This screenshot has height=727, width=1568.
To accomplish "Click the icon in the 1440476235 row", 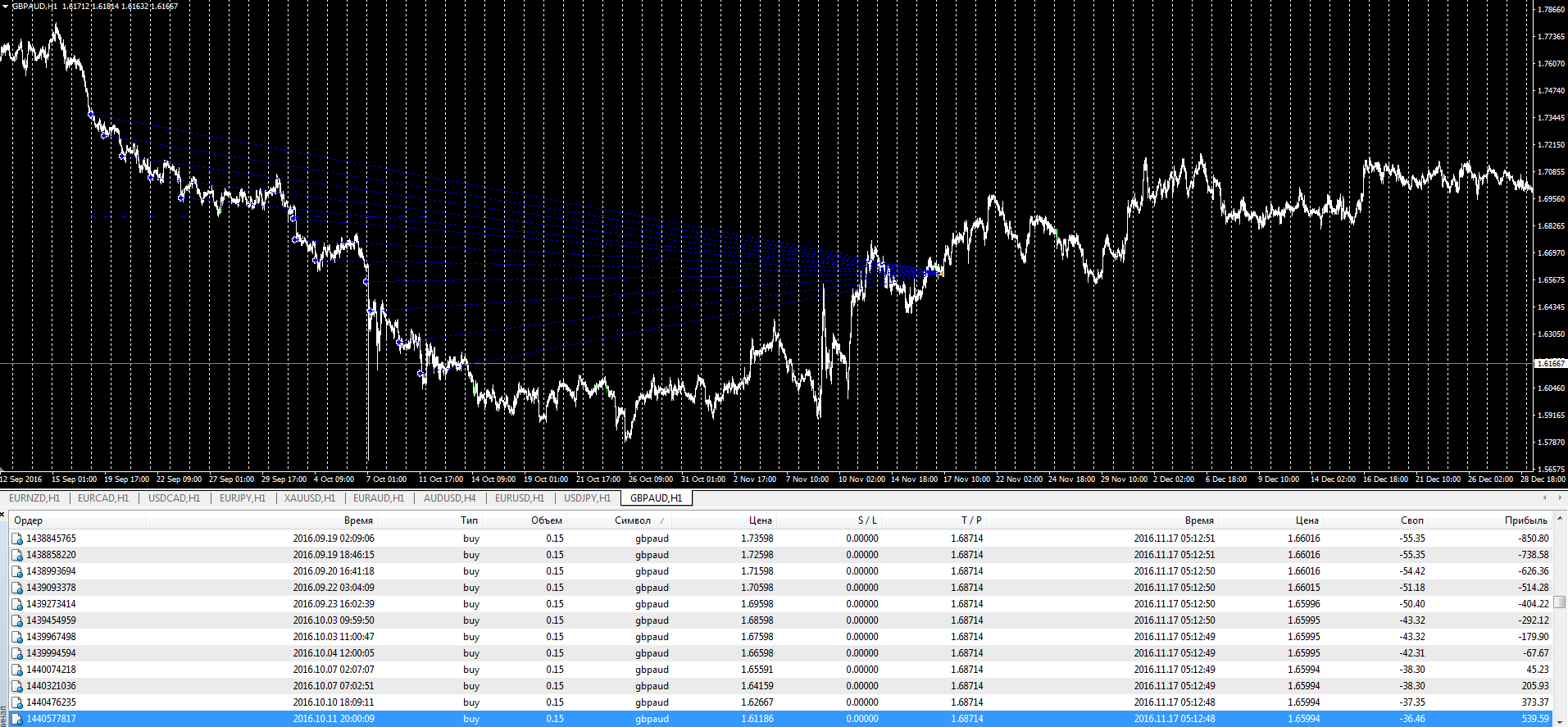I will (x=16, y=702).
